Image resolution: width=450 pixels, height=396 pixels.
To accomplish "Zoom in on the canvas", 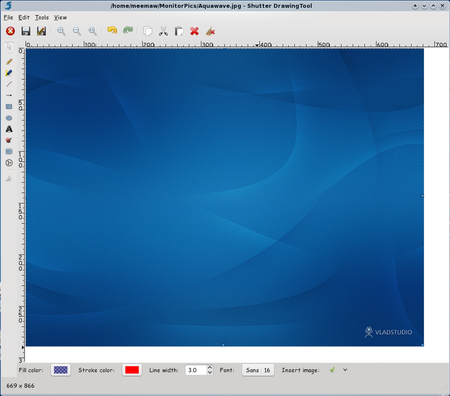I will click(61, 31).
